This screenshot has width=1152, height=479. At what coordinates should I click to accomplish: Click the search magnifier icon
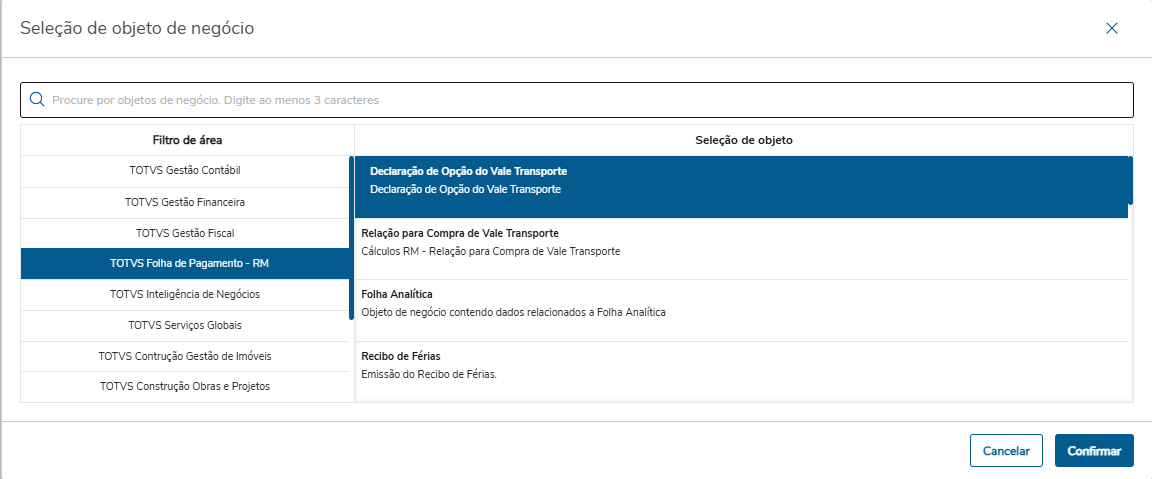coord(37,100)
